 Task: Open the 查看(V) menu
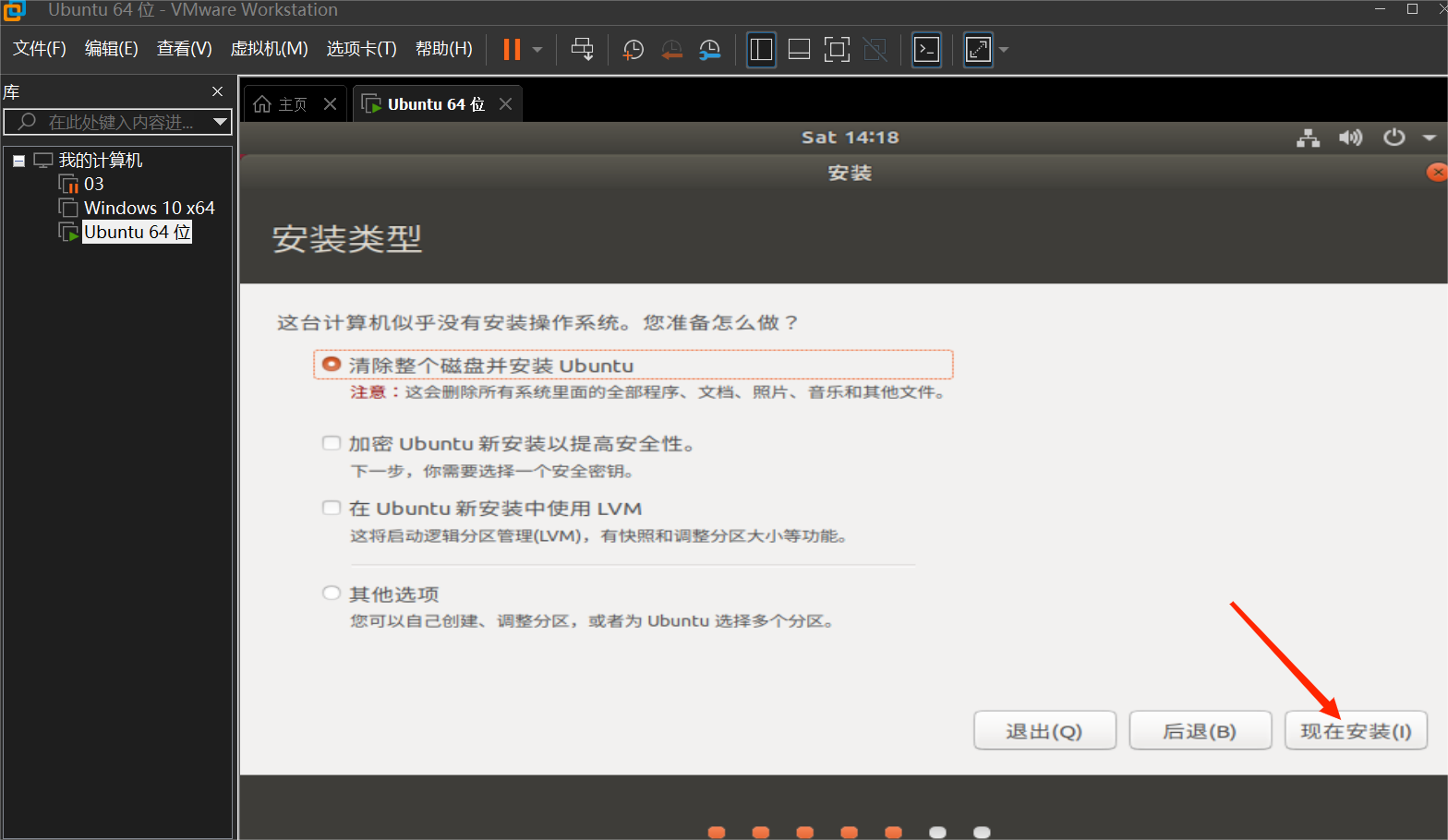point(185,49)
